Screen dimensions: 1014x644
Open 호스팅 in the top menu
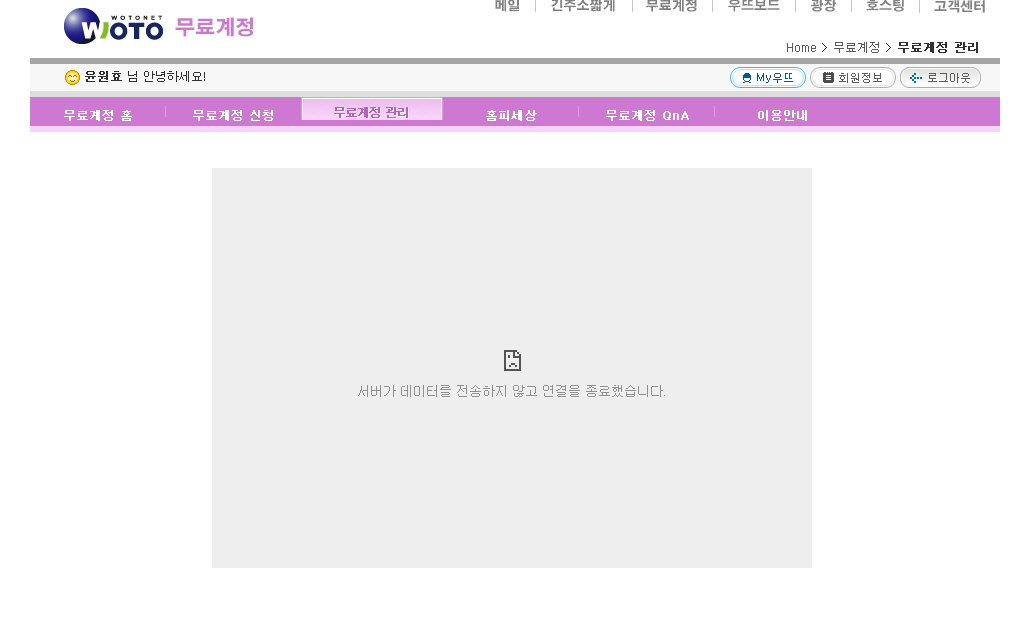tap(885, 6)
